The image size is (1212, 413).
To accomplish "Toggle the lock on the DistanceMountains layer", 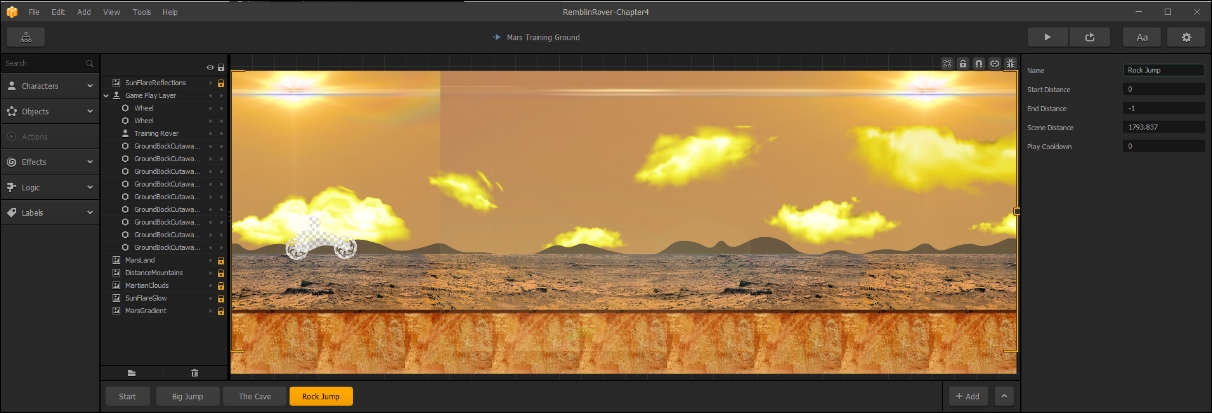I will point(221,273).
